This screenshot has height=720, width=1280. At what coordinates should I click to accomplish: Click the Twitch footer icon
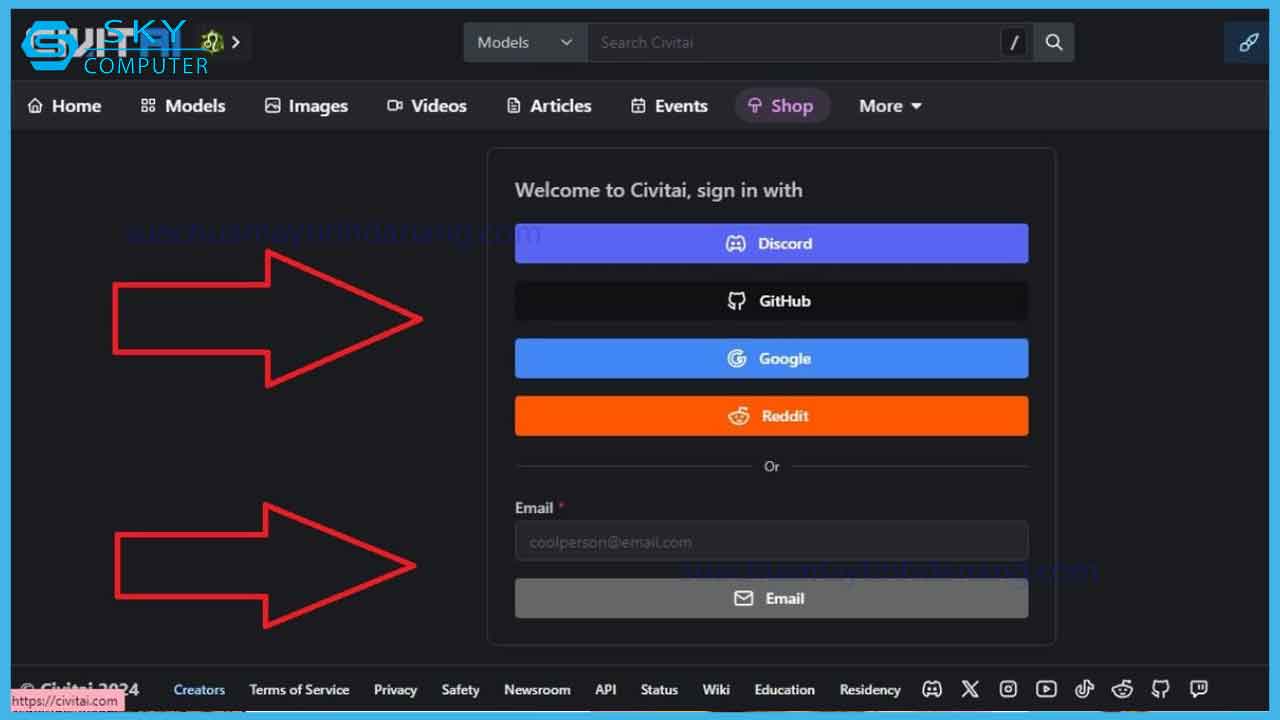(1198, 689)
